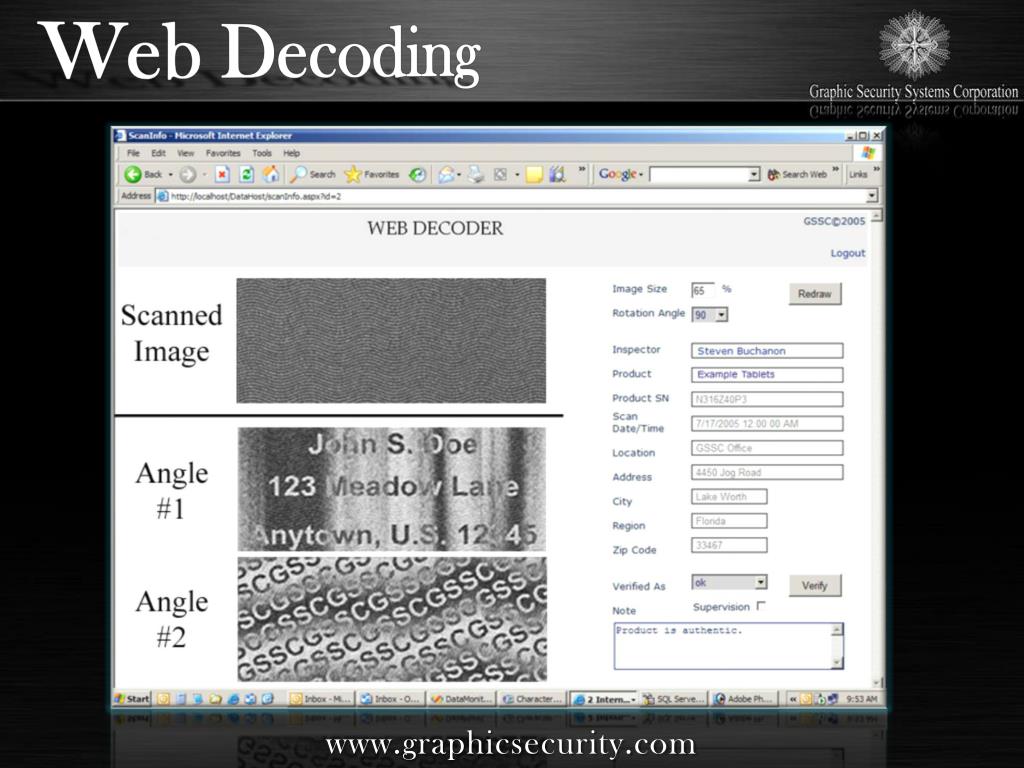Open the Edit menu
This screenshot has height=768, width=1024.
pos(158,153)
